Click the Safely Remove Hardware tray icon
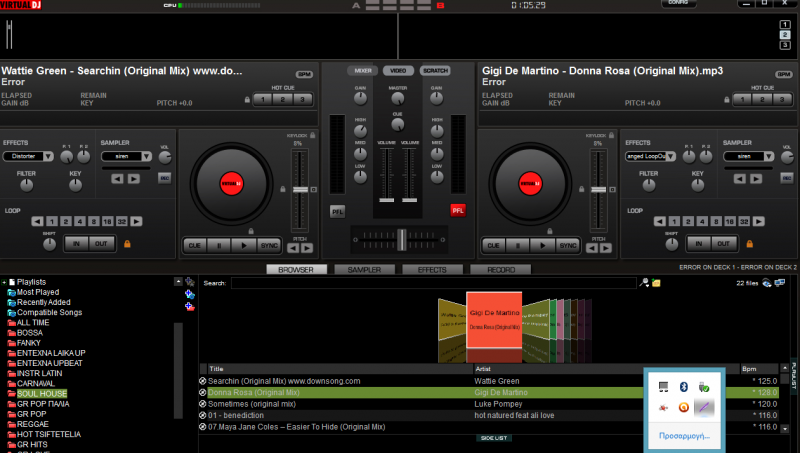This screenshot has height=453, width=800. pyautogui.click(x=704, y=387)
